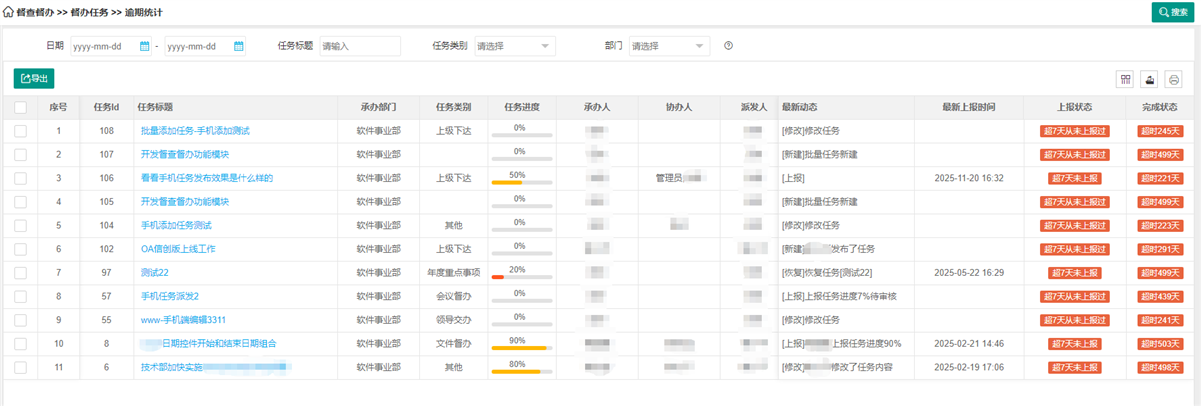Open the 测试22 task link
The height and width of the screenshot is (406, 1201).
pos(155,272)
